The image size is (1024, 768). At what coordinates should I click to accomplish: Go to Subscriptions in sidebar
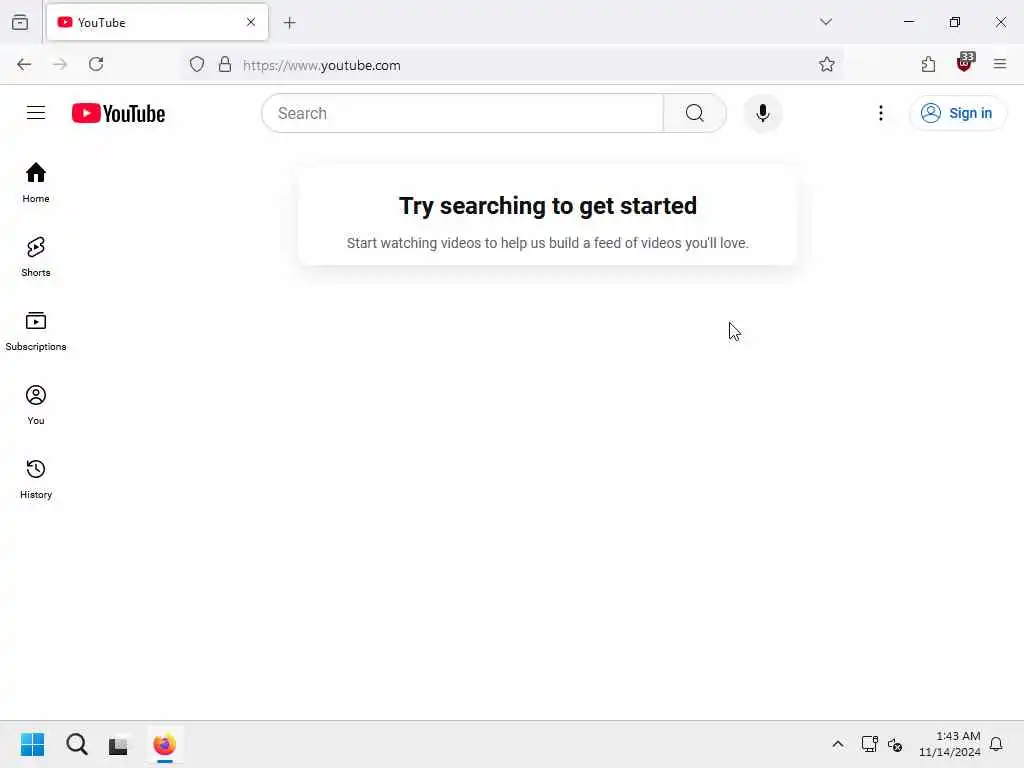tap(36, 331)
